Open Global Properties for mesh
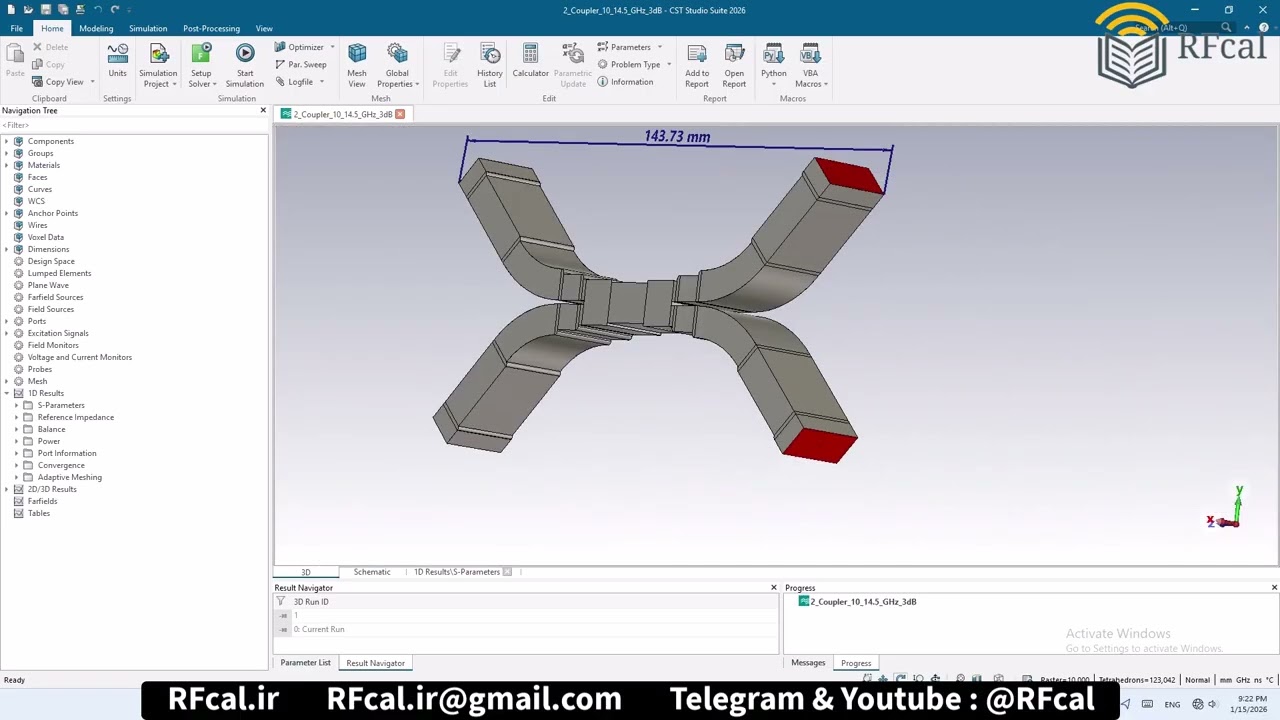 (x=397, y=65)
